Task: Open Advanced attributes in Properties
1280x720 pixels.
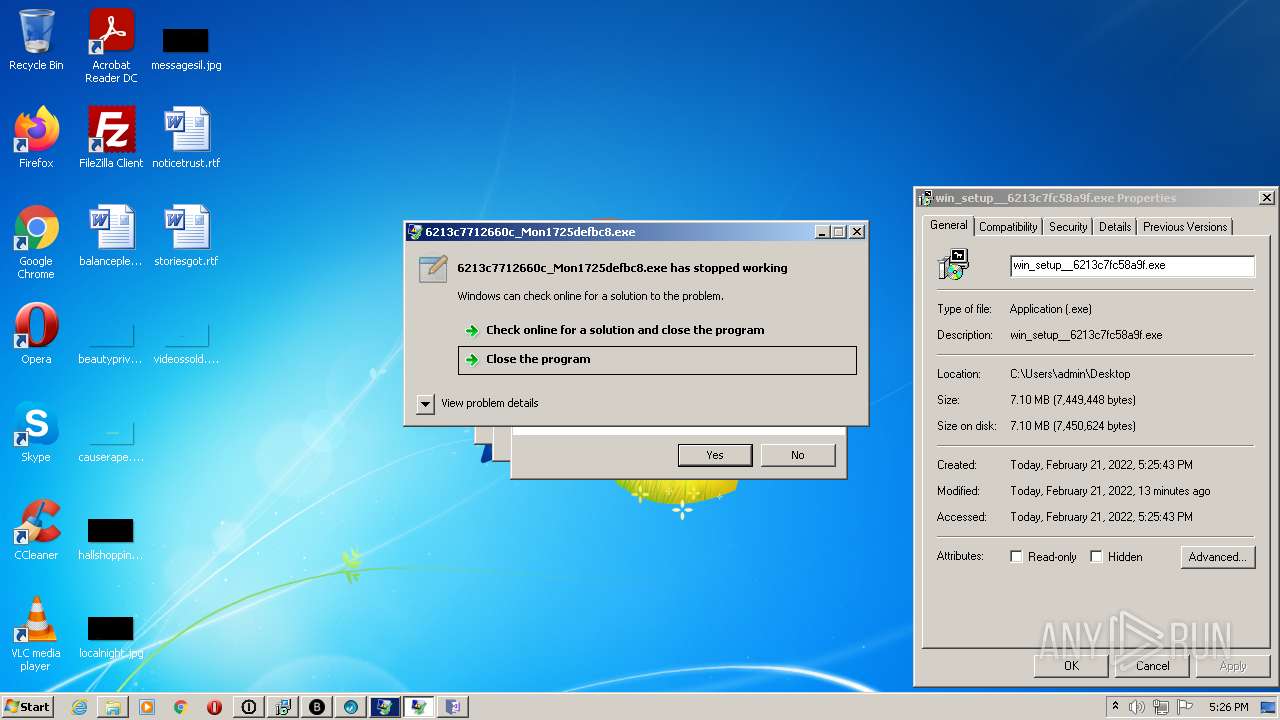Action: (x=1217, y=557)
